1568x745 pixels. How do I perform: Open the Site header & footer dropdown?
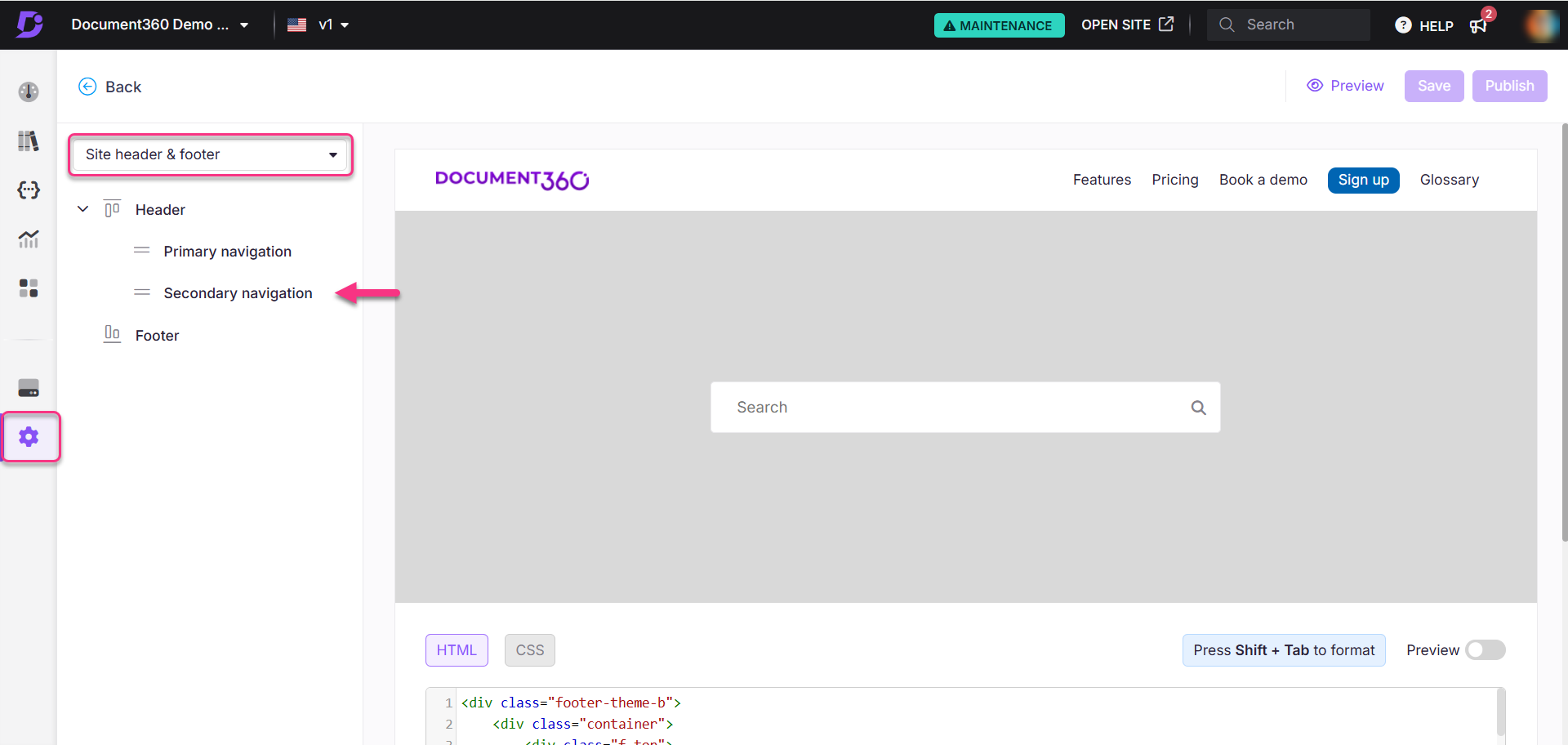tap(210, 154)
